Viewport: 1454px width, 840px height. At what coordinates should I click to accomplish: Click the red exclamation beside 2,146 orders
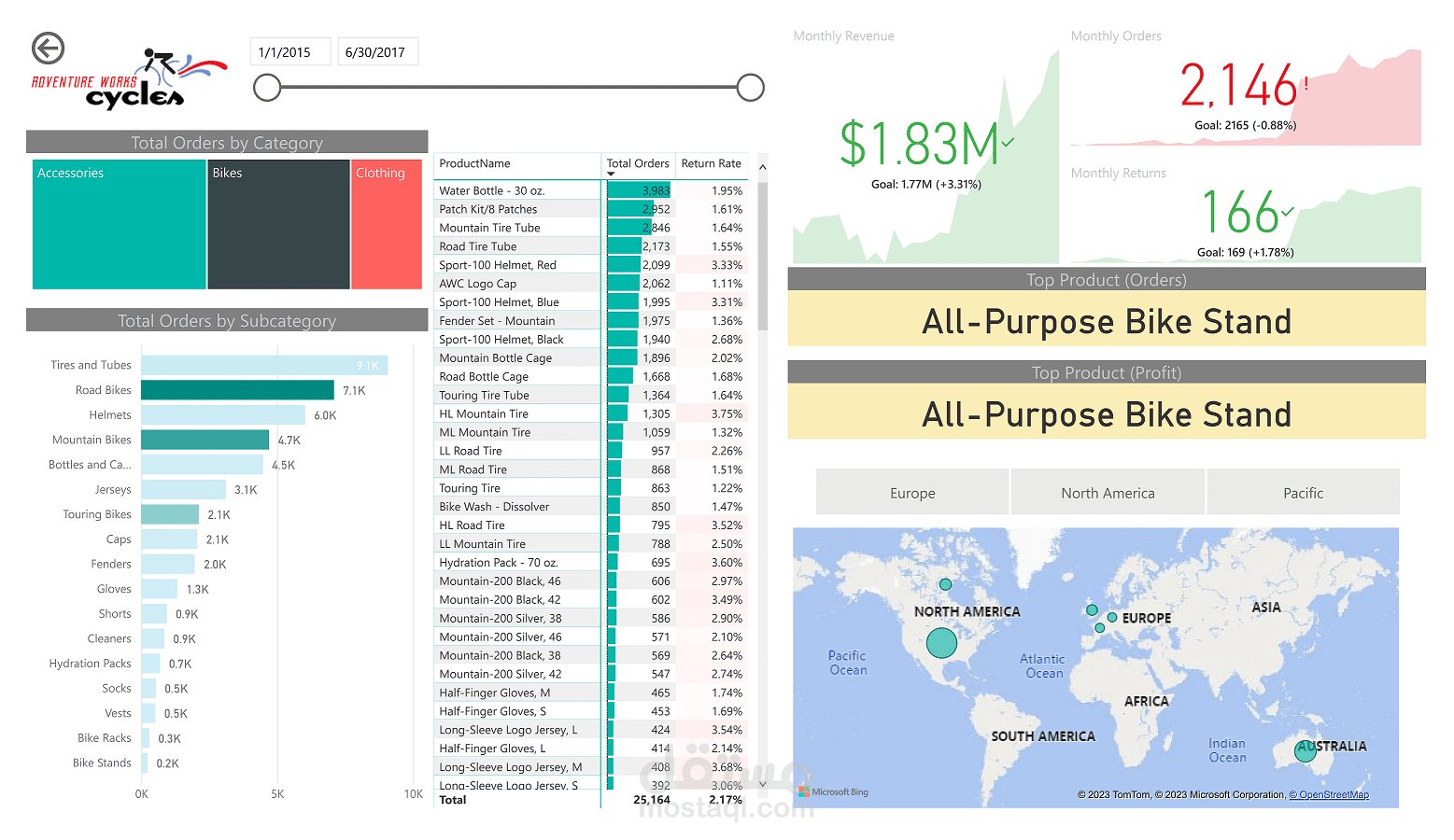click(1306, 84)
